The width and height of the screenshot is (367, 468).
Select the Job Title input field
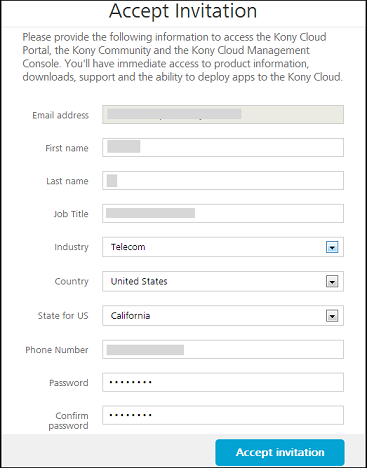pos(223,213)
